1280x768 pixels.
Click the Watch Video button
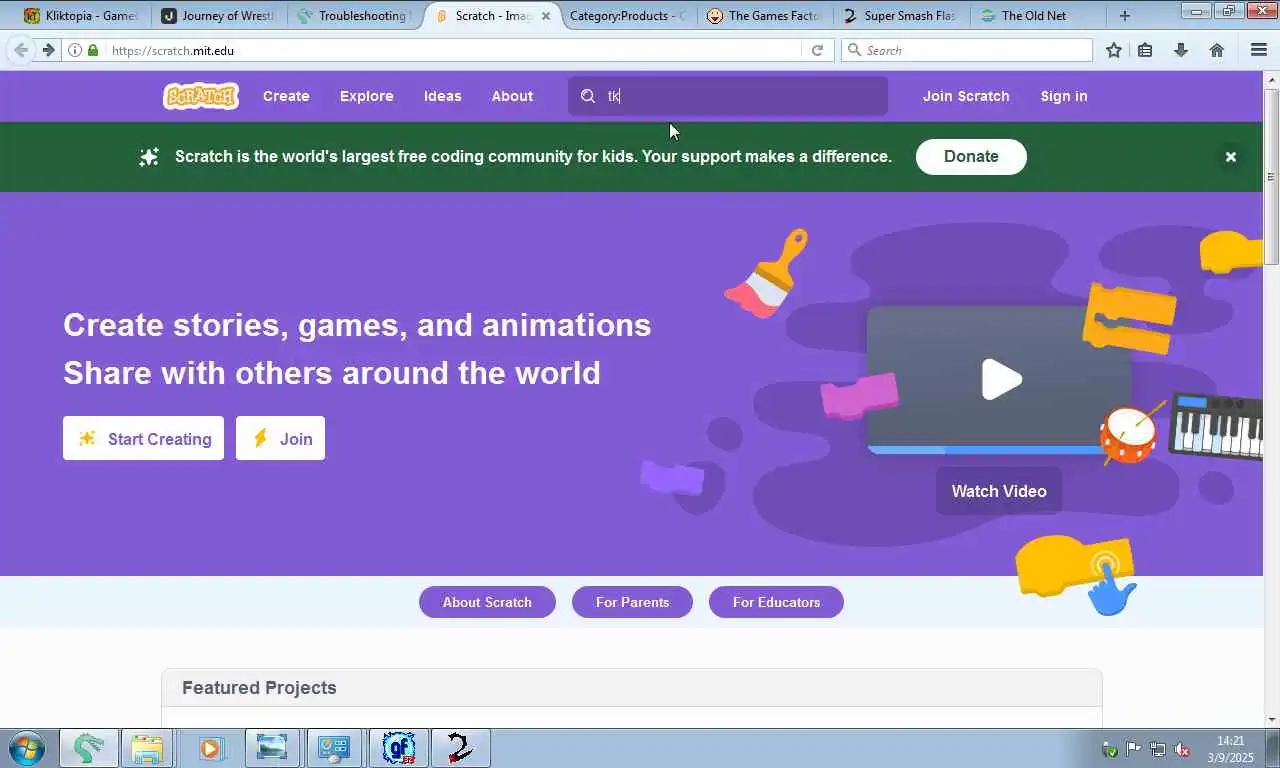(999, 491)
